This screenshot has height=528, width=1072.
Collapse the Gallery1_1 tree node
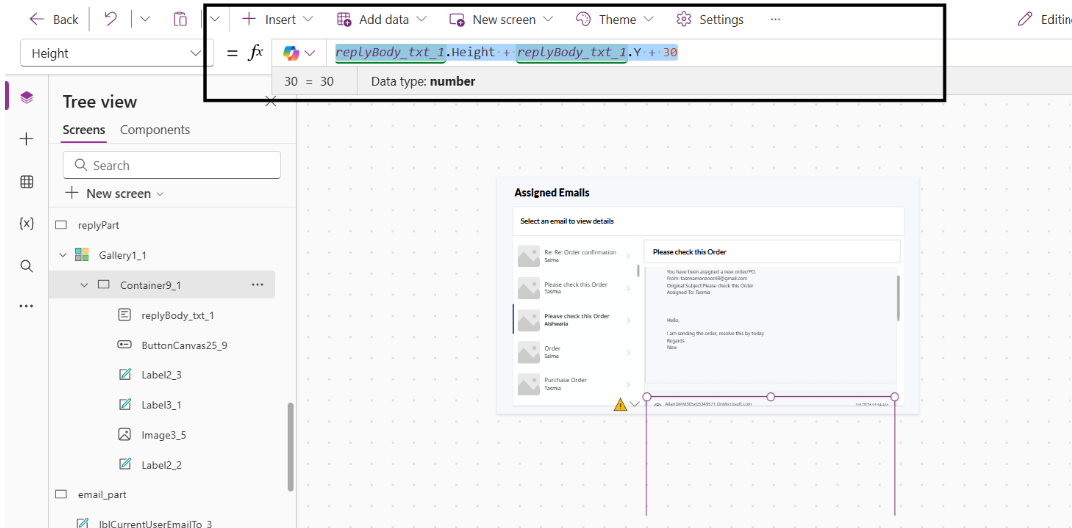[x=63, y=255]
